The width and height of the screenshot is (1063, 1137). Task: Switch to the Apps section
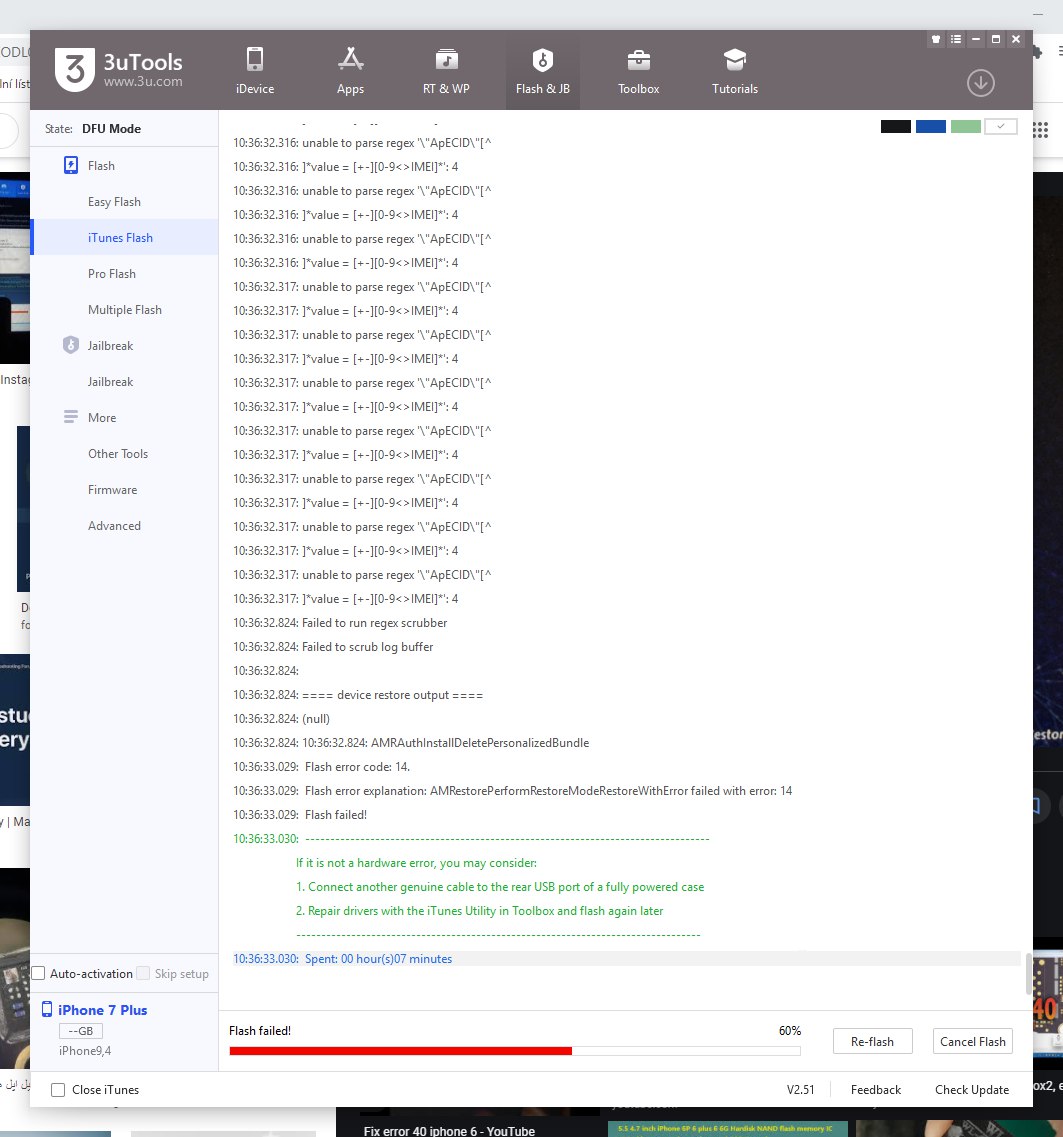[350, 70]
